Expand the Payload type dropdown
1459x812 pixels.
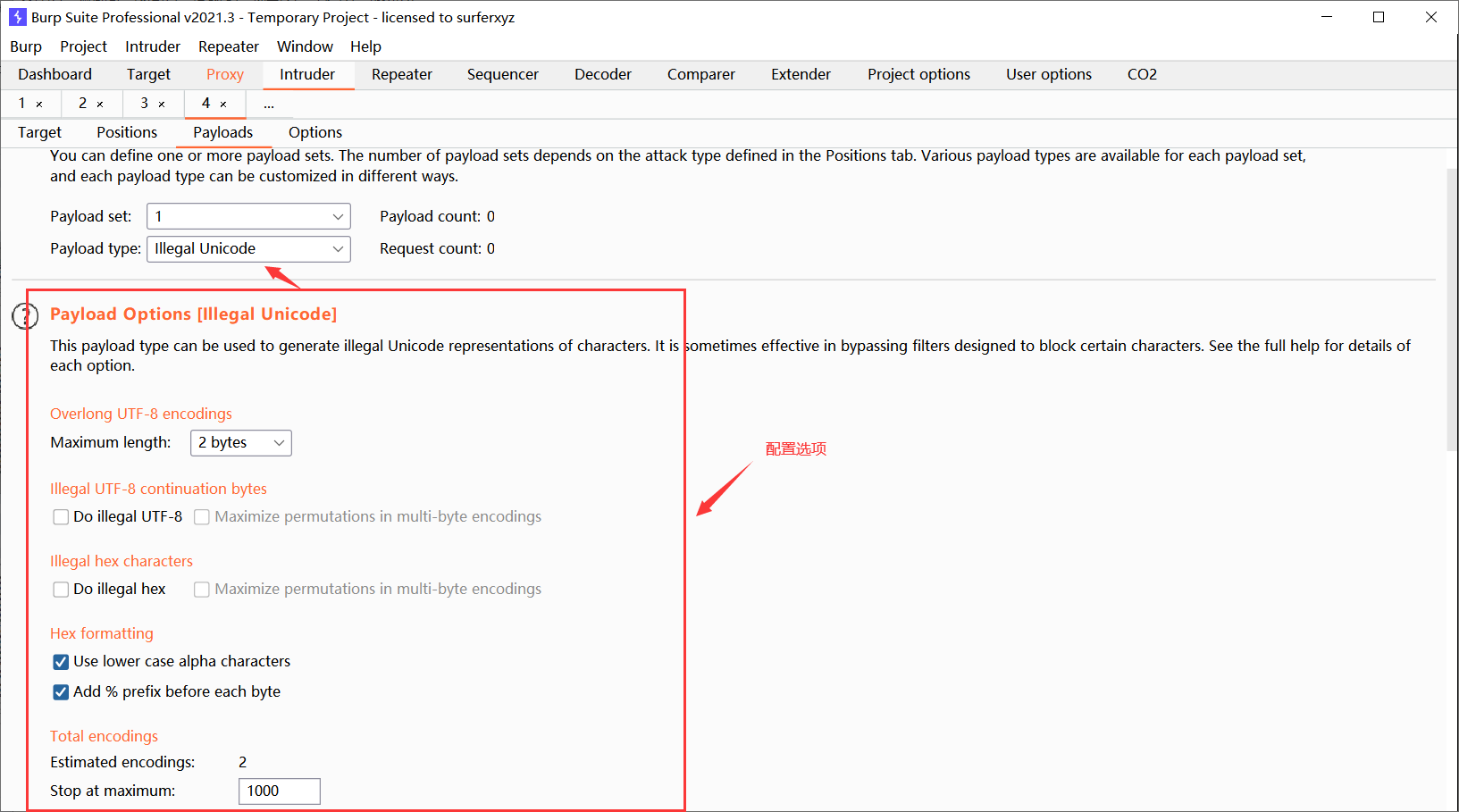coord(248,248)
